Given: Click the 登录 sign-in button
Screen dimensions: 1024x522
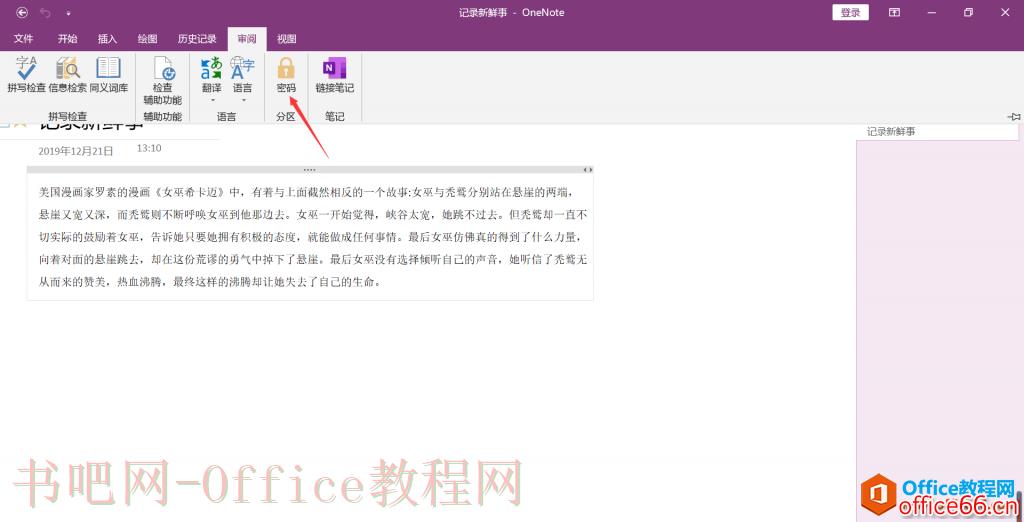Looking at the screenshot, I should (x=850, y=12).
